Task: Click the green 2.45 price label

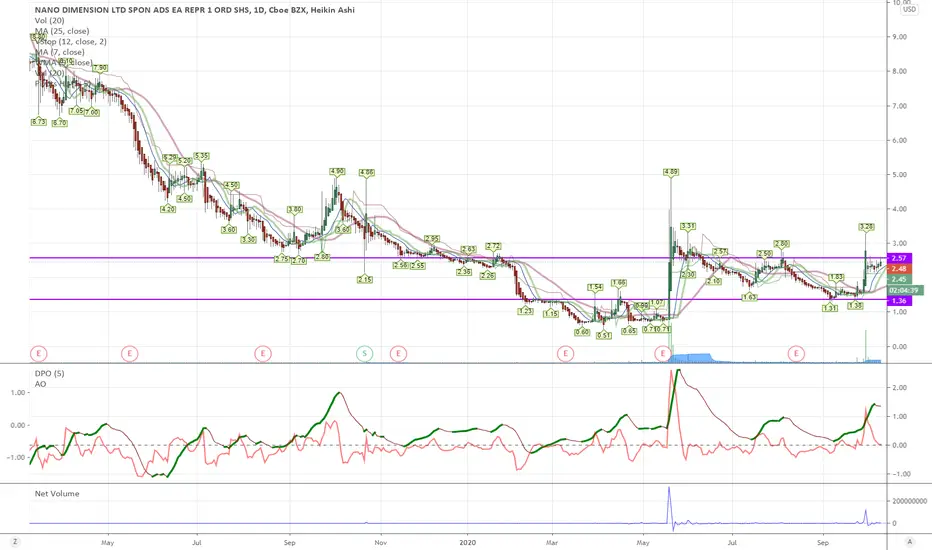Action: (899, 279)
